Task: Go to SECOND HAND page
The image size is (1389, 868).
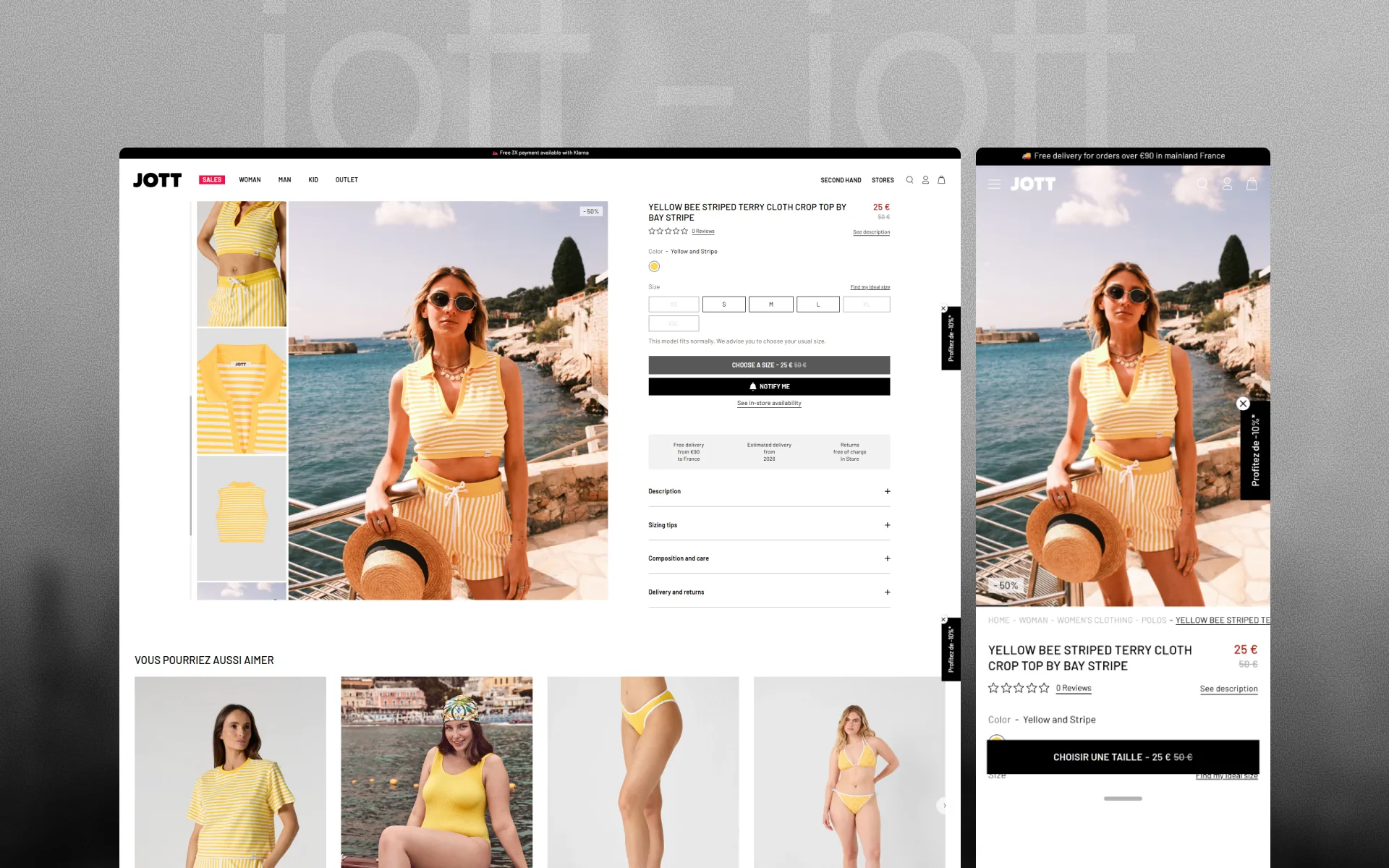Action: (x=841, y=180)
